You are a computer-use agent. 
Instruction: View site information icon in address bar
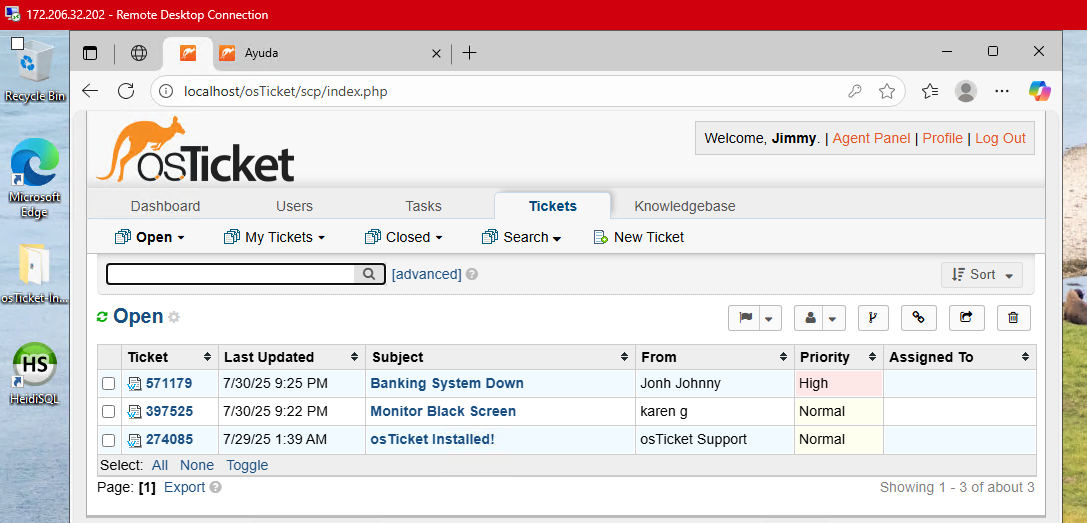(165, 91)
